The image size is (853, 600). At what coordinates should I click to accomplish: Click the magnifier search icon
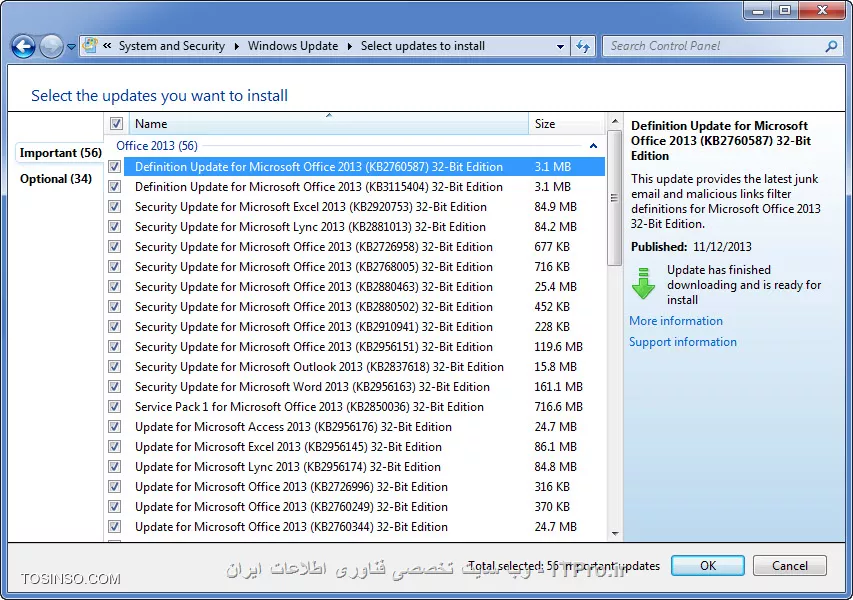[831, 46]
